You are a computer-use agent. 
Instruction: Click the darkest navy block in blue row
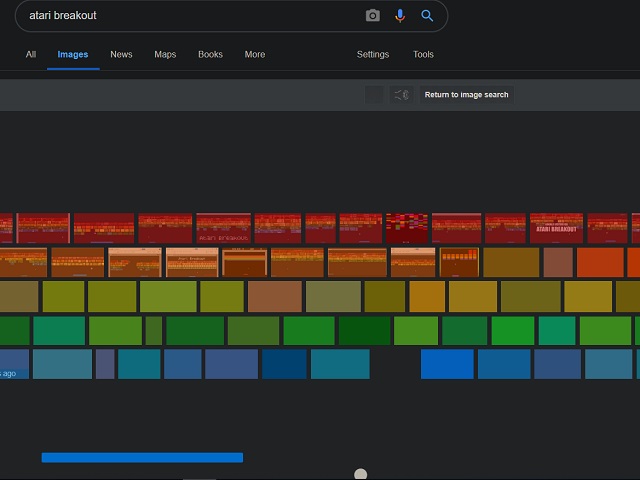click(284, 364)
